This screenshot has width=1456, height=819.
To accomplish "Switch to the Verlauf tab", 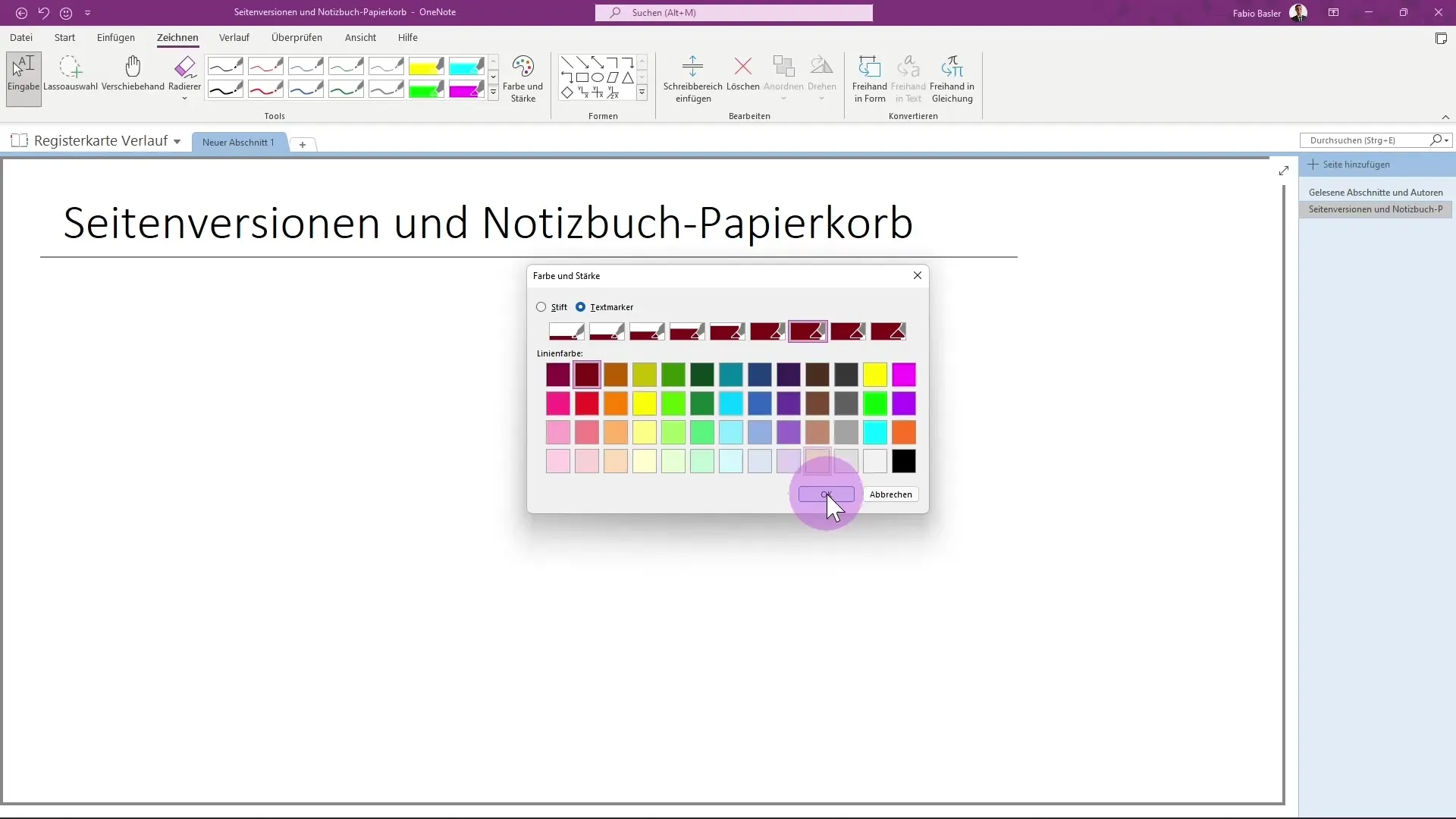I will point(234,37).
